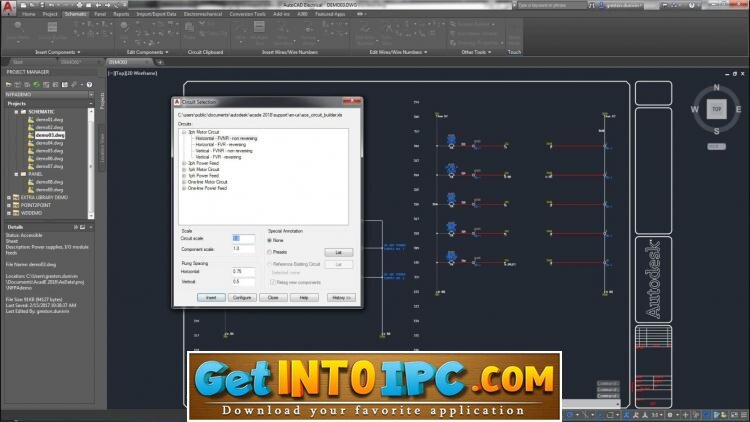Select the None radio button under Special Annotation
This screenshot has width=750, height=422.
[x=269, y=240]
